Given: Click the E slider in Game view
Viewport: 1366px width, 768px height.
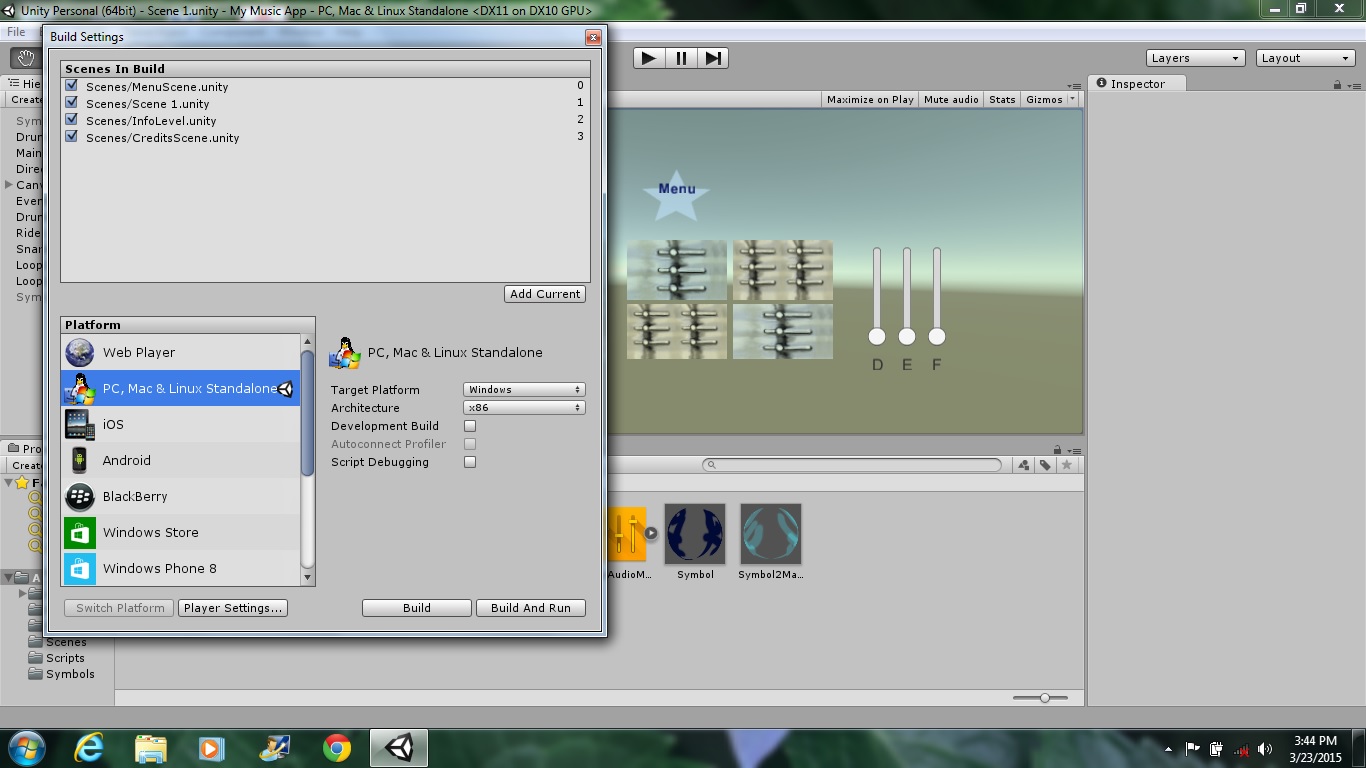Looking at the screenshot, I should click(x=907, y=296).
